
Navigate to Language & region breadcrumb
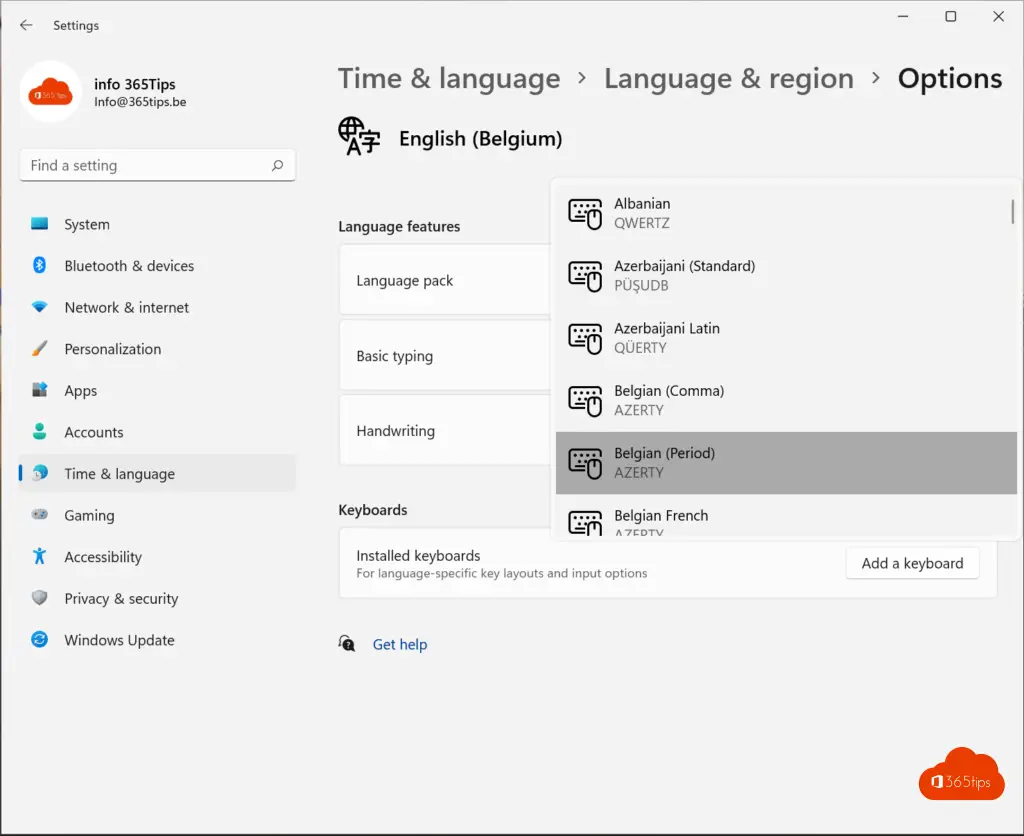click(x=728, y=79)
